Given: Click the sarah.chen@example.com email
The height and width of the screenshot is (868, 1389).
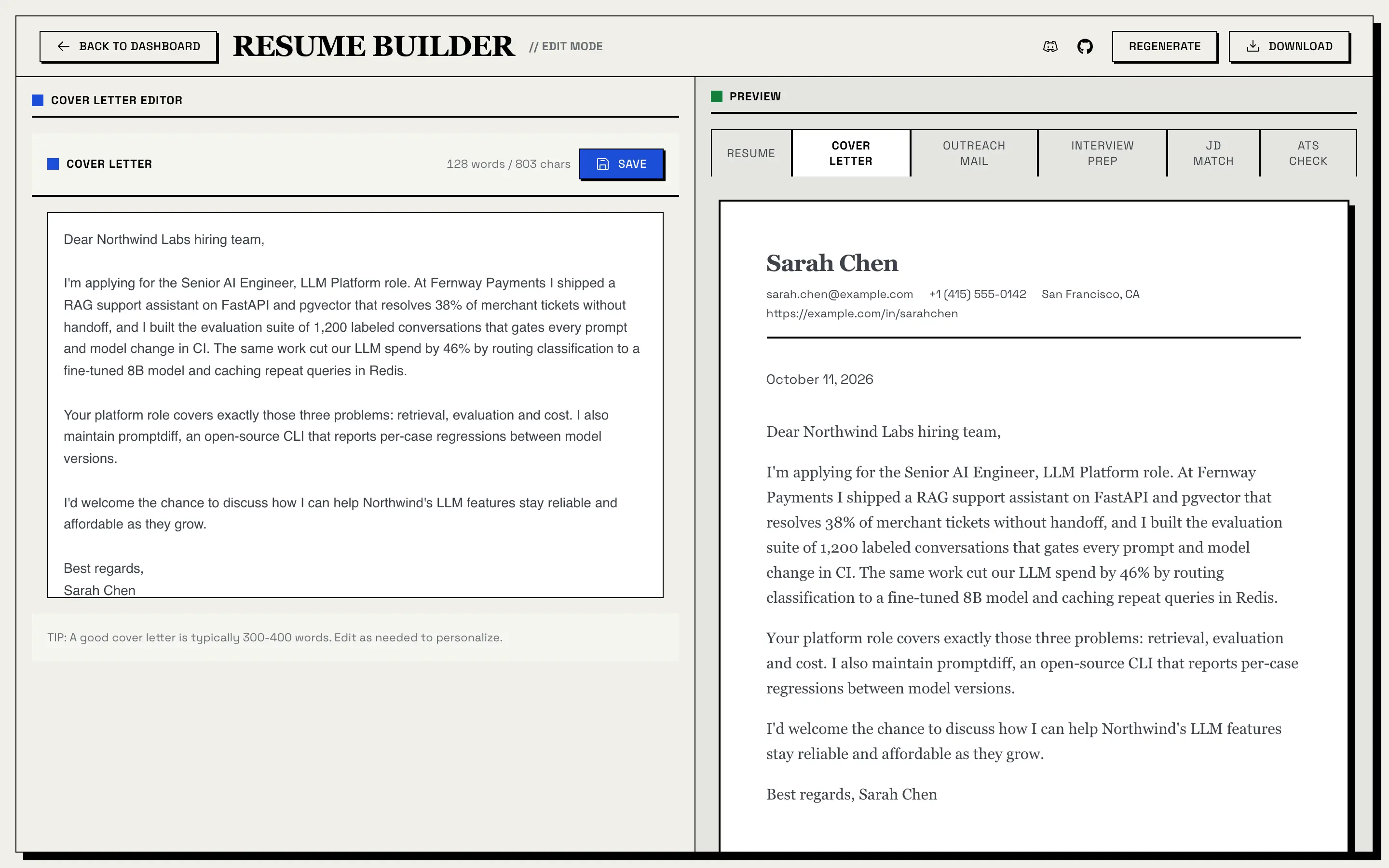Looking at the screenshot, I should pyautogui.click(x=839, y=295).
